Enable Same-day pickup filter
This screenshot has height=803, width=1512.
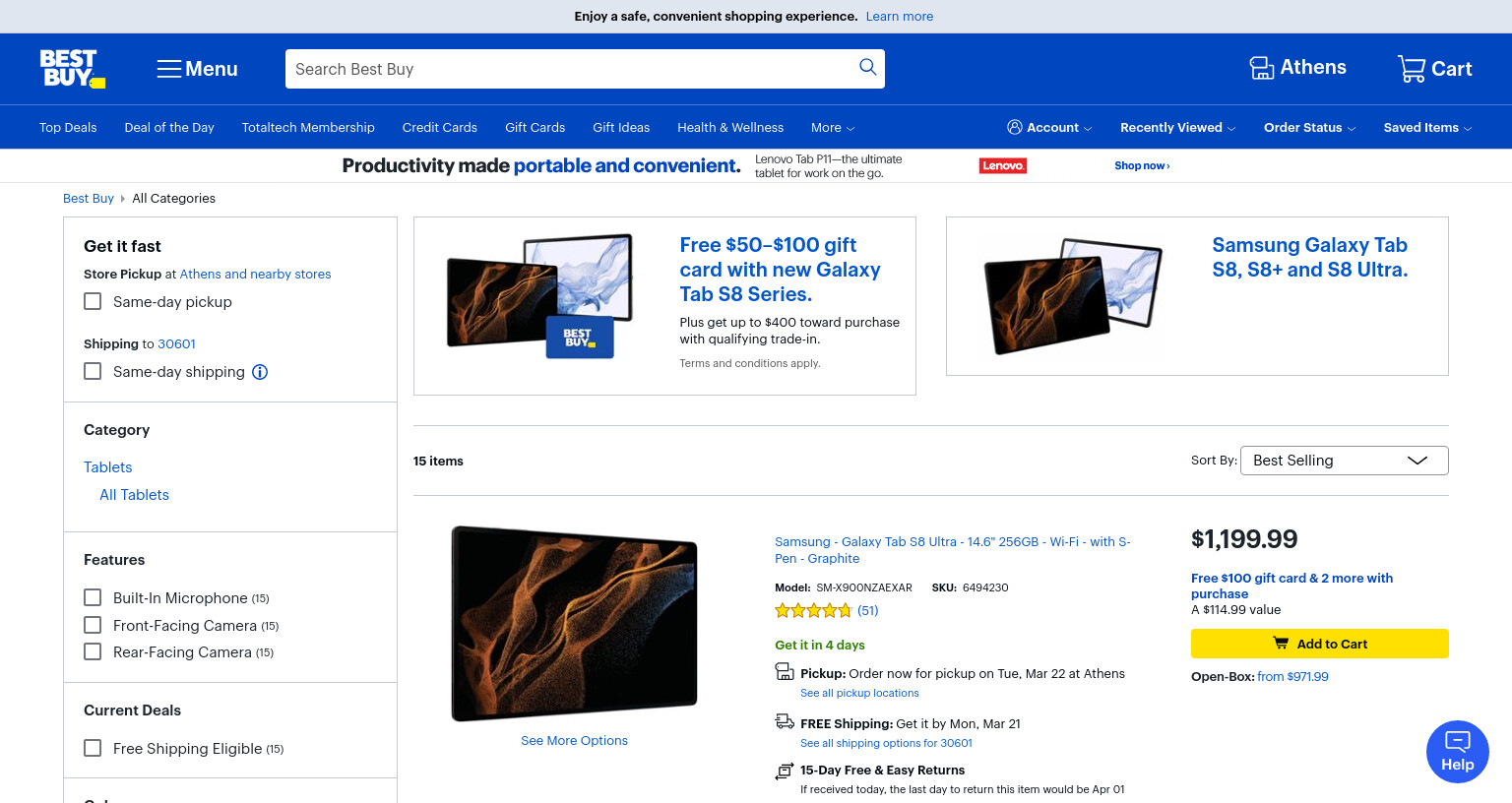pyautogui.click(x=93, y=301)
